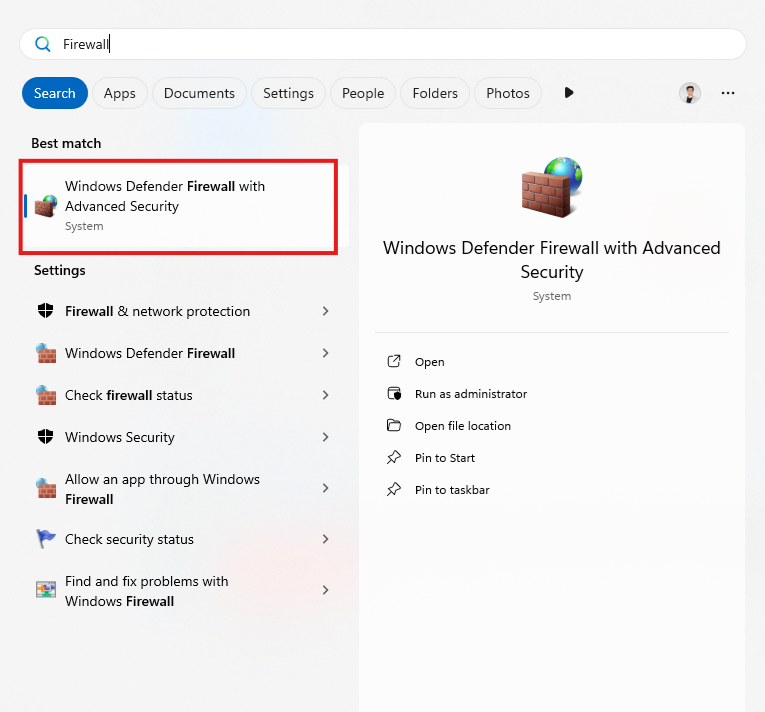Select Open file location
This screenshot has width=765, height=712.
click(x=462, y=426)
